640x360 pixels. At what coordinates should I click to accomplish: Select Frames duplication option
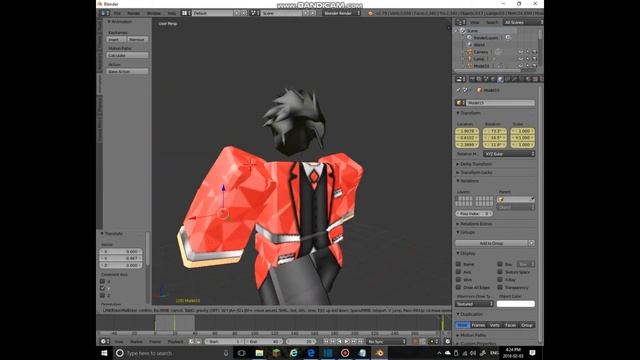[x=478, y=325]
